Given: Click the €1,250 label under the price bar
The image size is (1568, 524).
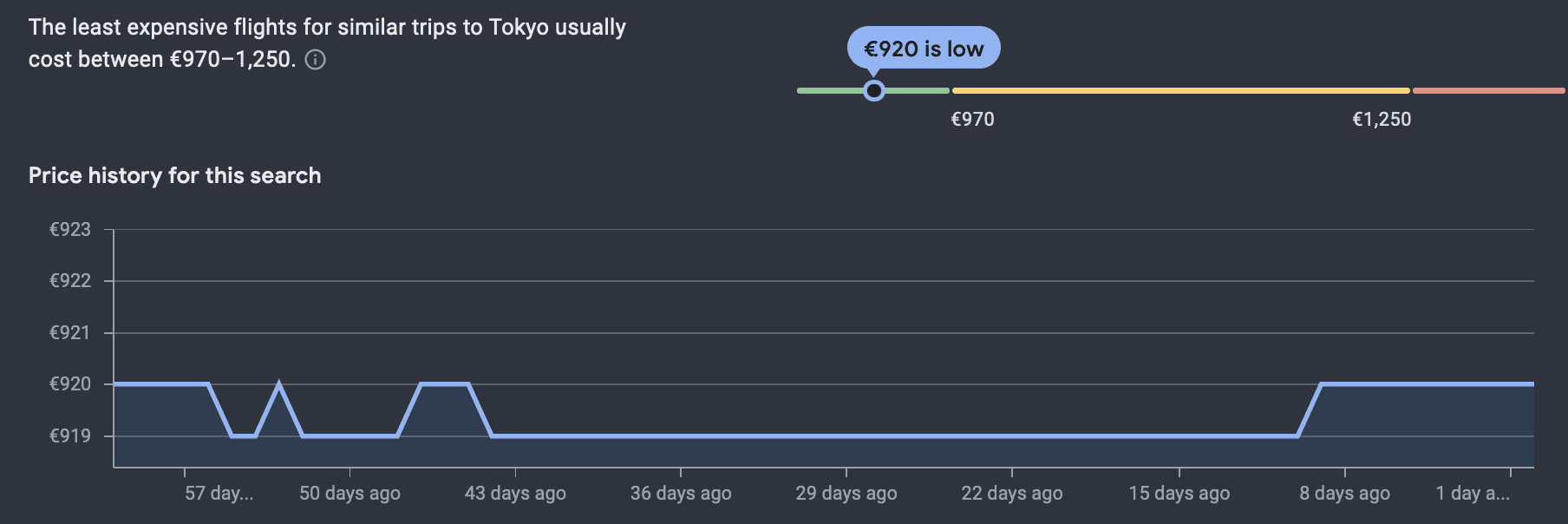Looking at the screenshot, I should coord(1382,120).
